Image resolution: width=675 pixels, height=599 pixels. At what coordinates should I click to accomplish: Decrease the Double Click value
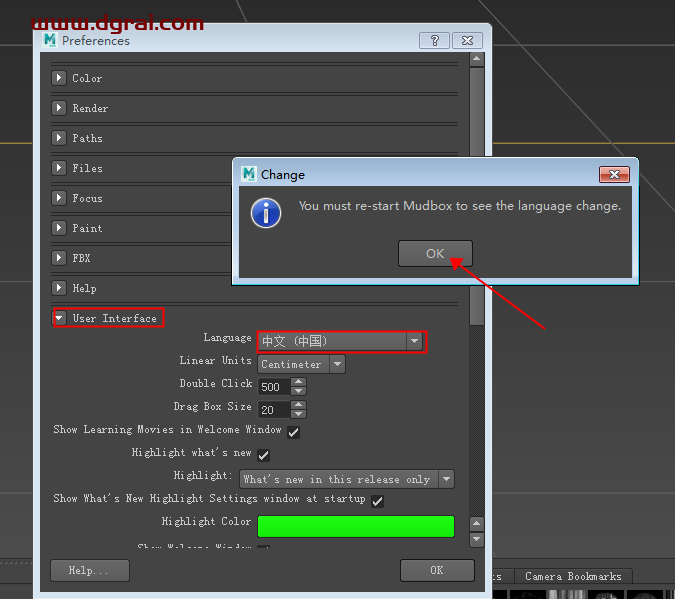coord(298,391)
